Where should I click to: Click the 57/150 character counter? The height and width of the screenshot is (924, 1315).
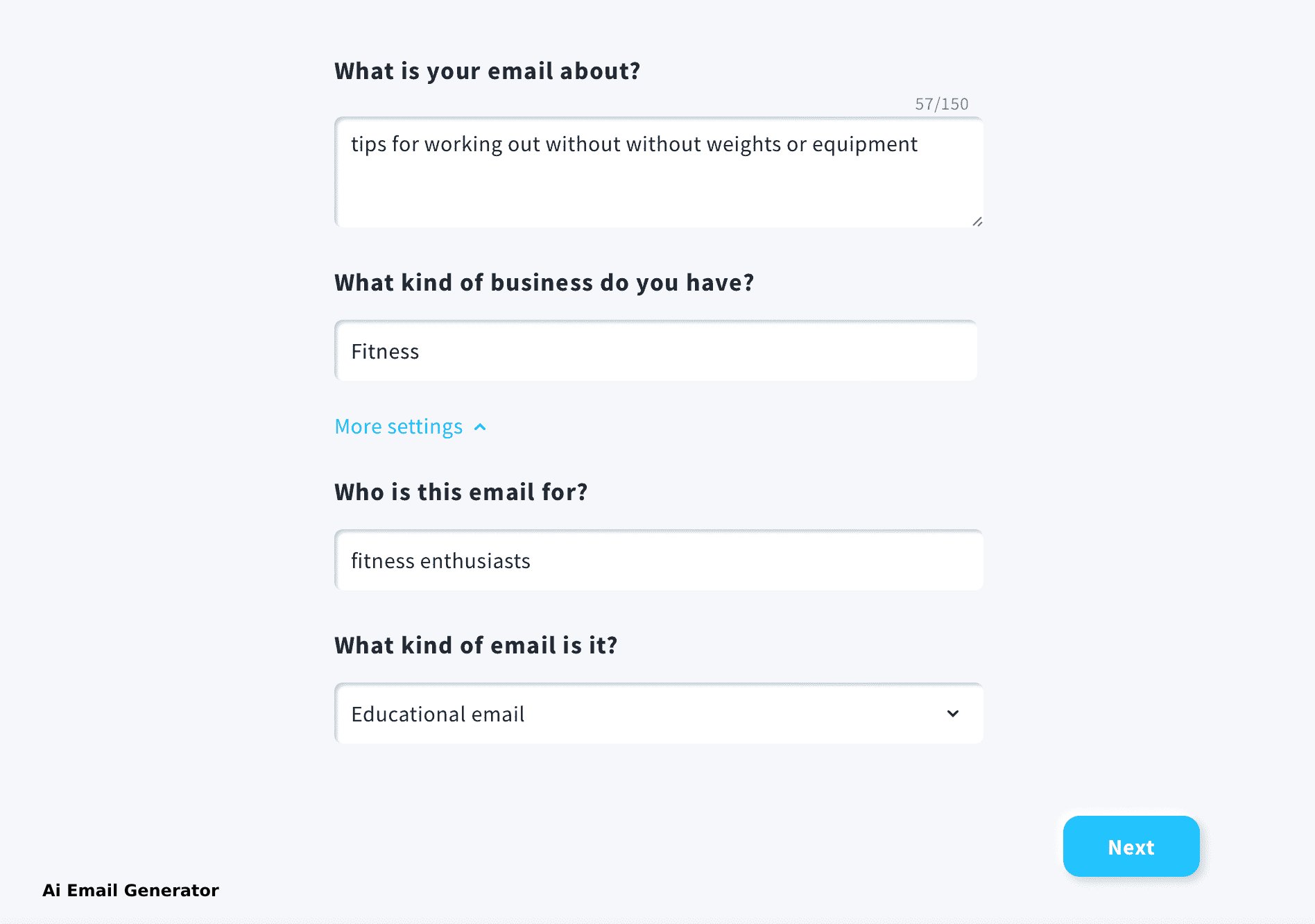coord(940,104)
